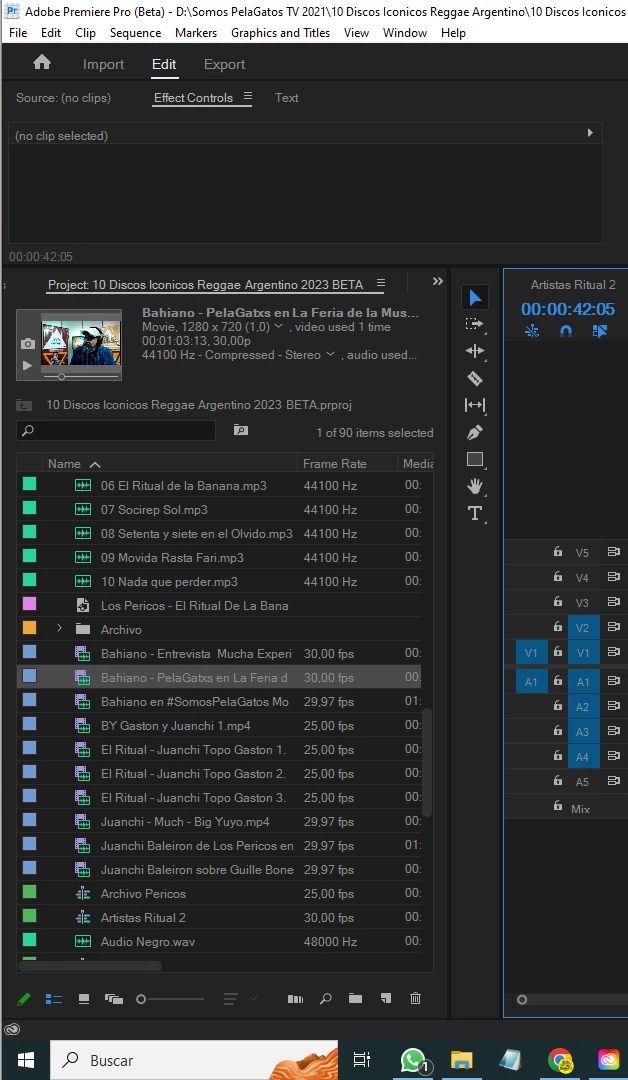Image resolution: width=628 pixels, height=1080 pixels.
Task: Select the Slip tool
Action: coord(475,405)
